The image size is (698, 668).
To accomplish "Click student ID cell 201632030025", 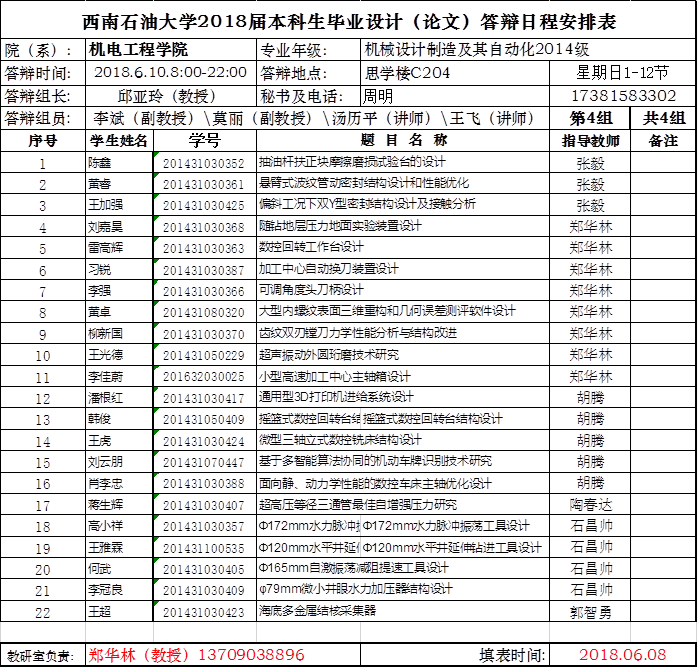I will [203, 376].
